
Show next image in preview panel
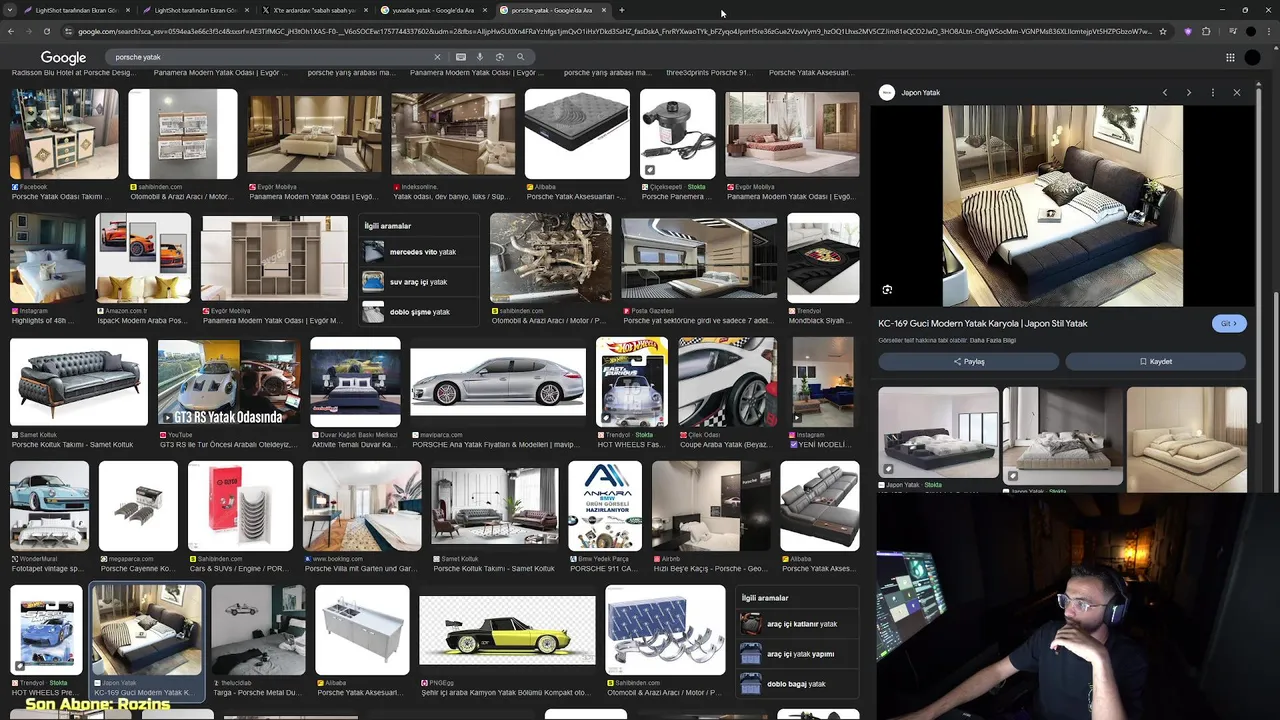click(x=1189, y=92)
